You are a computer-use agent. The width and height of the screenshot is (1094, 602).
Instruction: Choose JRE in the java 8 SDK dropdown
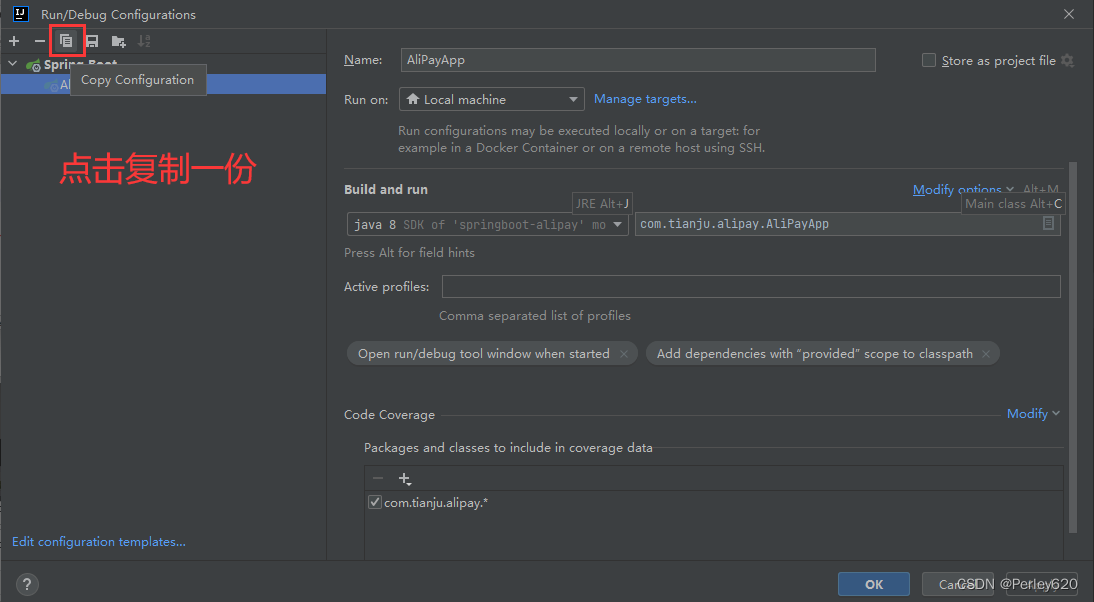(488, 225)
